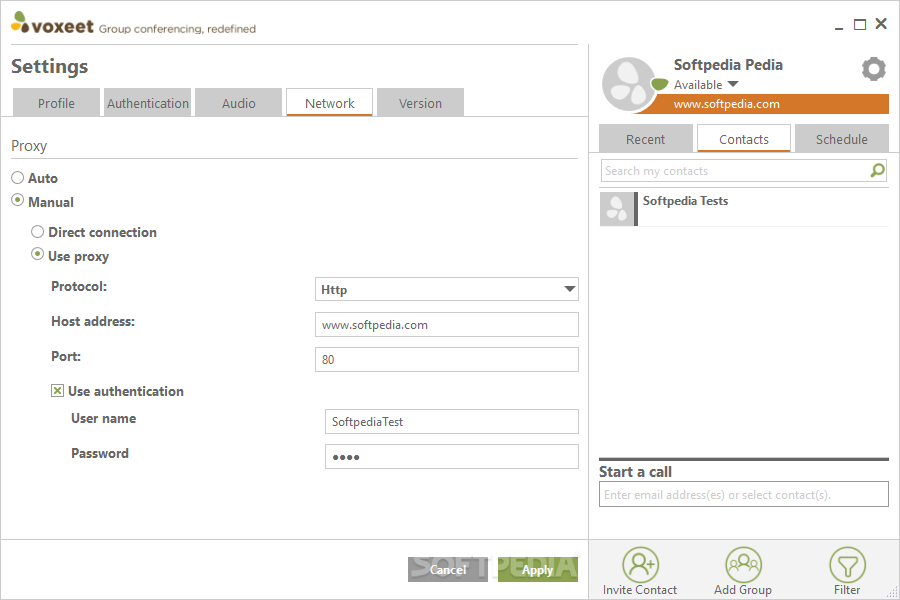Screen dimensions: 900x600
Task: Open settings via the gear icon
Action: pyautogui.click(x=874, y=69)
